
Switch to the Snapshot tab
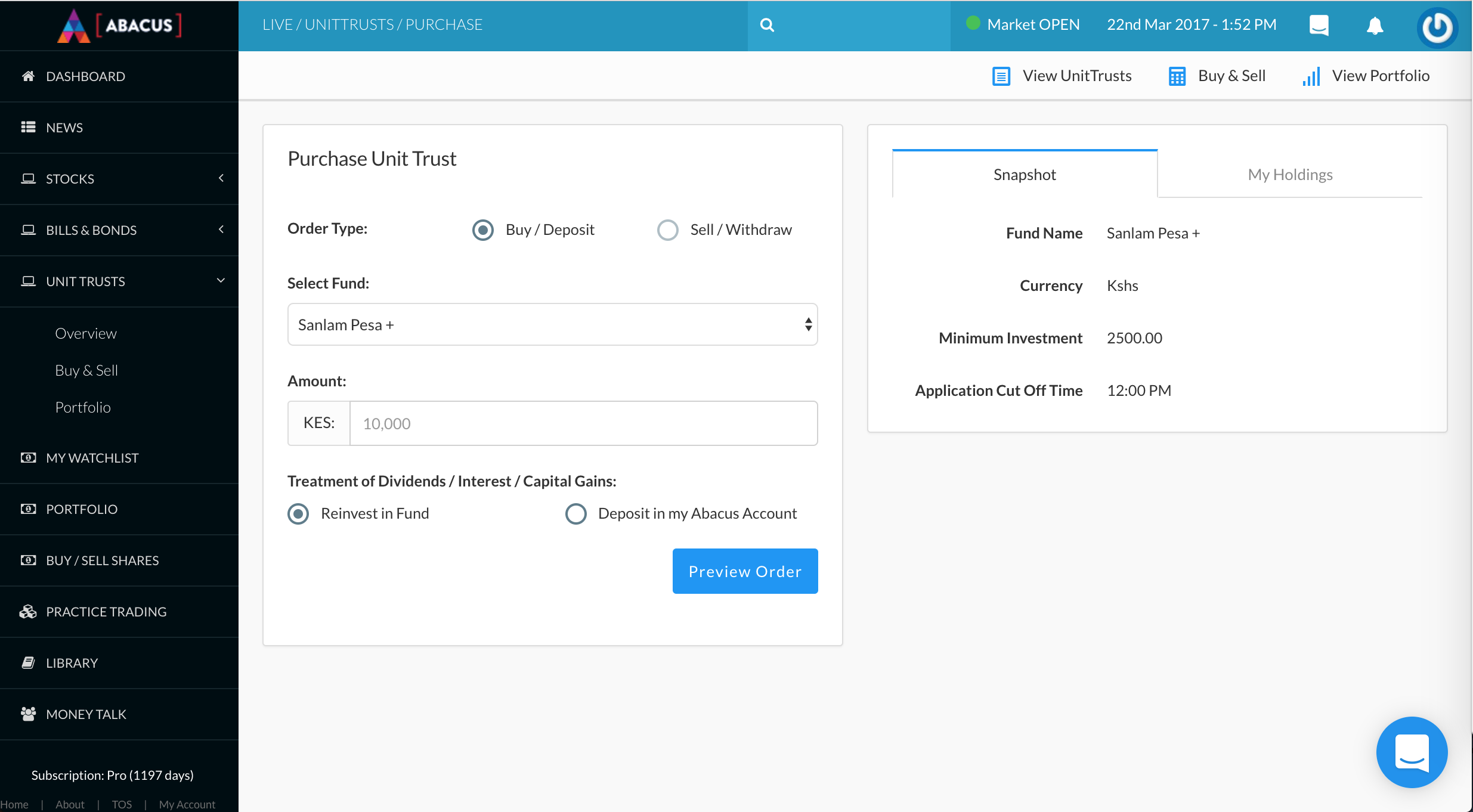tap(1024, 174)
